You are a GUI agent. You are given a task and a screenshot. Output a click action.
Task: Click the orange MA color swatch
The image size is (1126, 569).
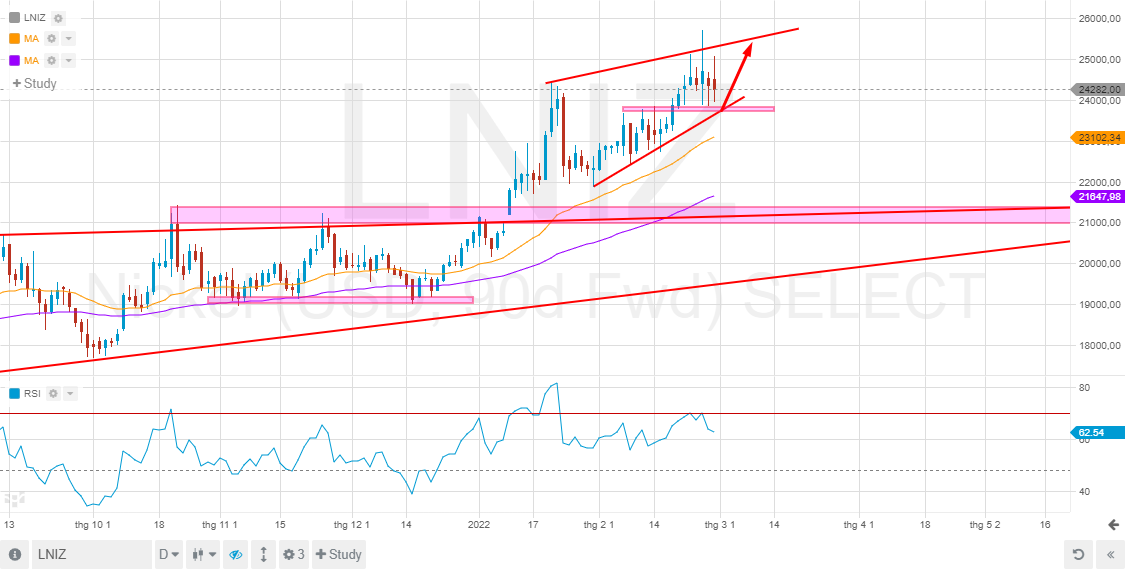click(x=14, y=39)
